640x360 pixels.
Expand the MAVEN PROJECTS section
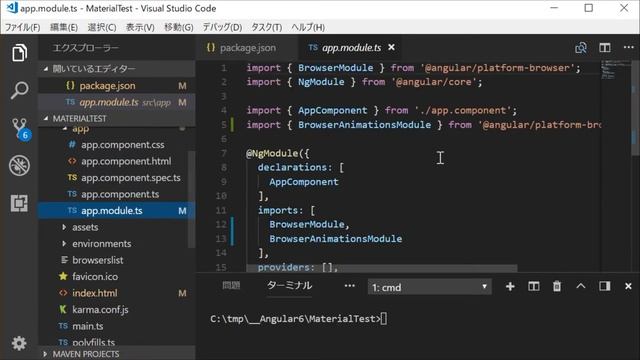[117, 354]
